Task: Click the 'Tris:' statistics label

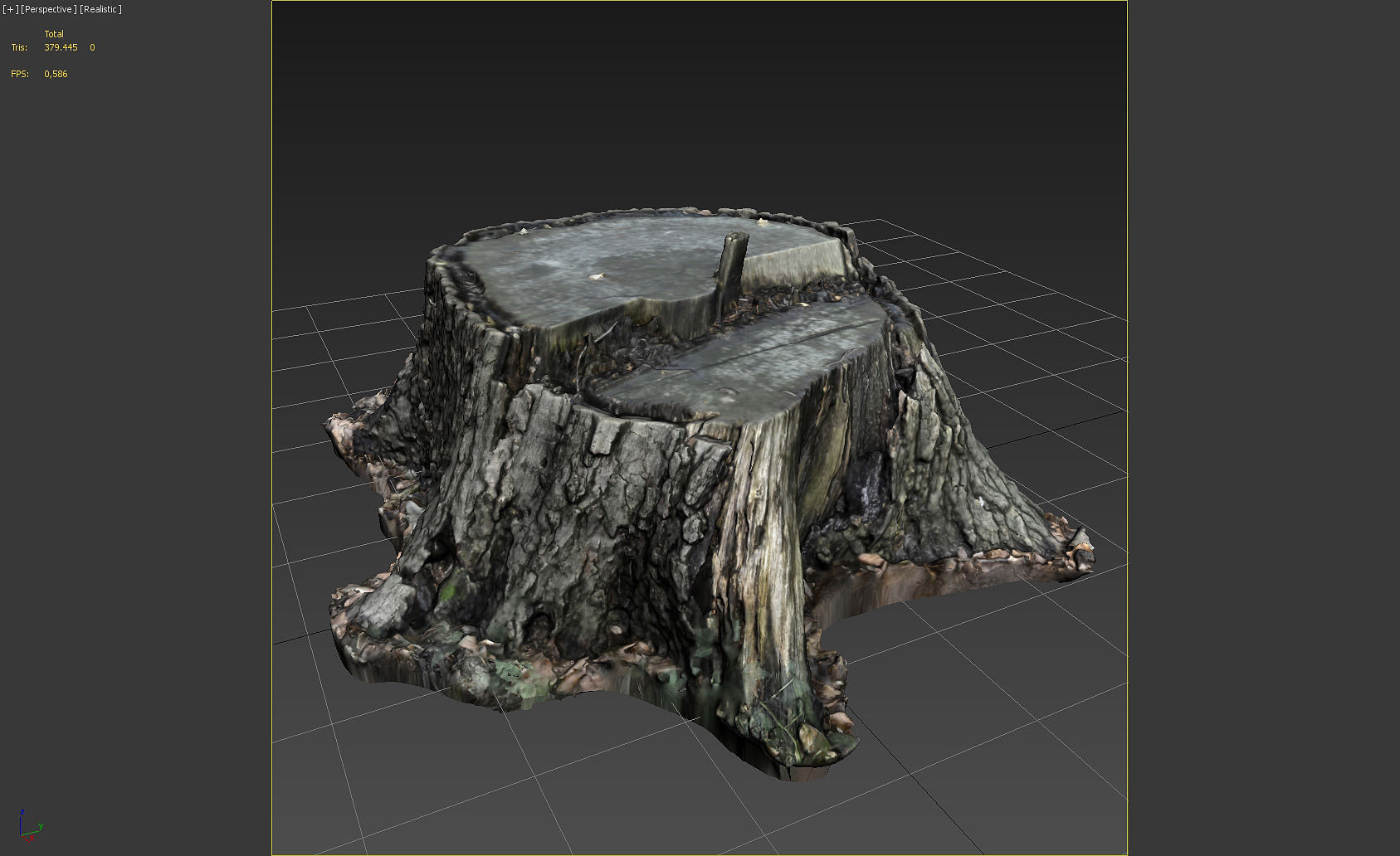Action: tap(19, 47)
